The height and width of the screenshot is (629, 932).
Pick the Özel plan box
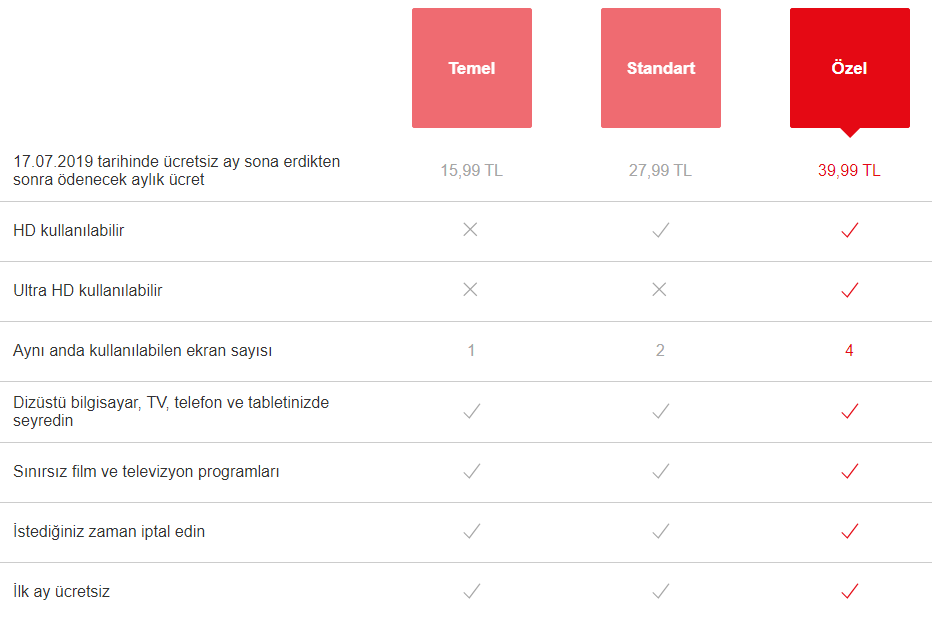click(849, 68)
